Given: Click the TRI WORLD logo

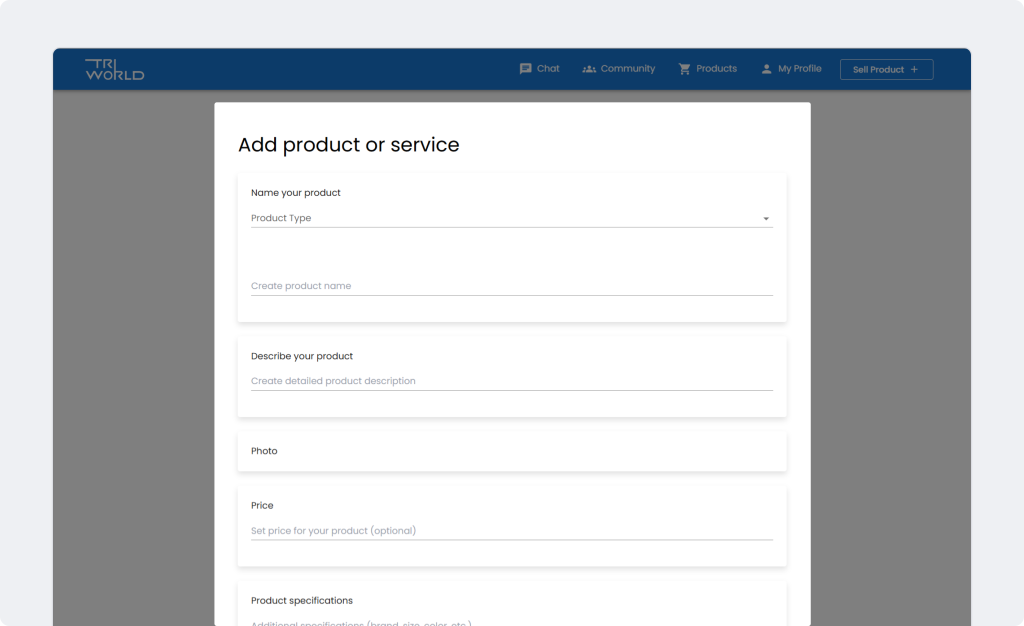Looking at the screenshot, I should point(114,69).
